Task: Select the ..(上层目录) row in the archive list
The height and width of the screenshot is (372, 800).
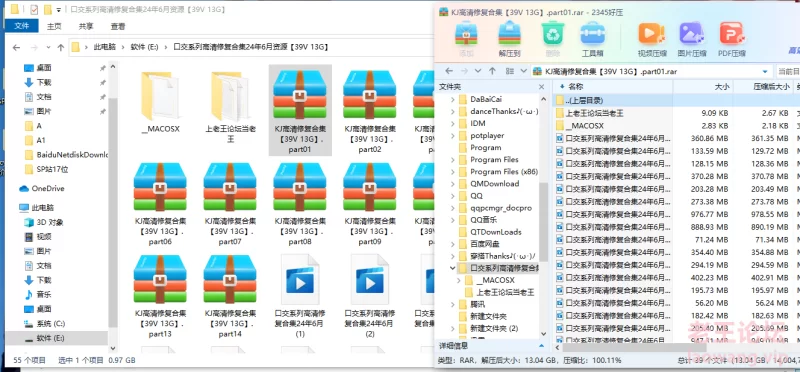Action: tap(677, 100)
